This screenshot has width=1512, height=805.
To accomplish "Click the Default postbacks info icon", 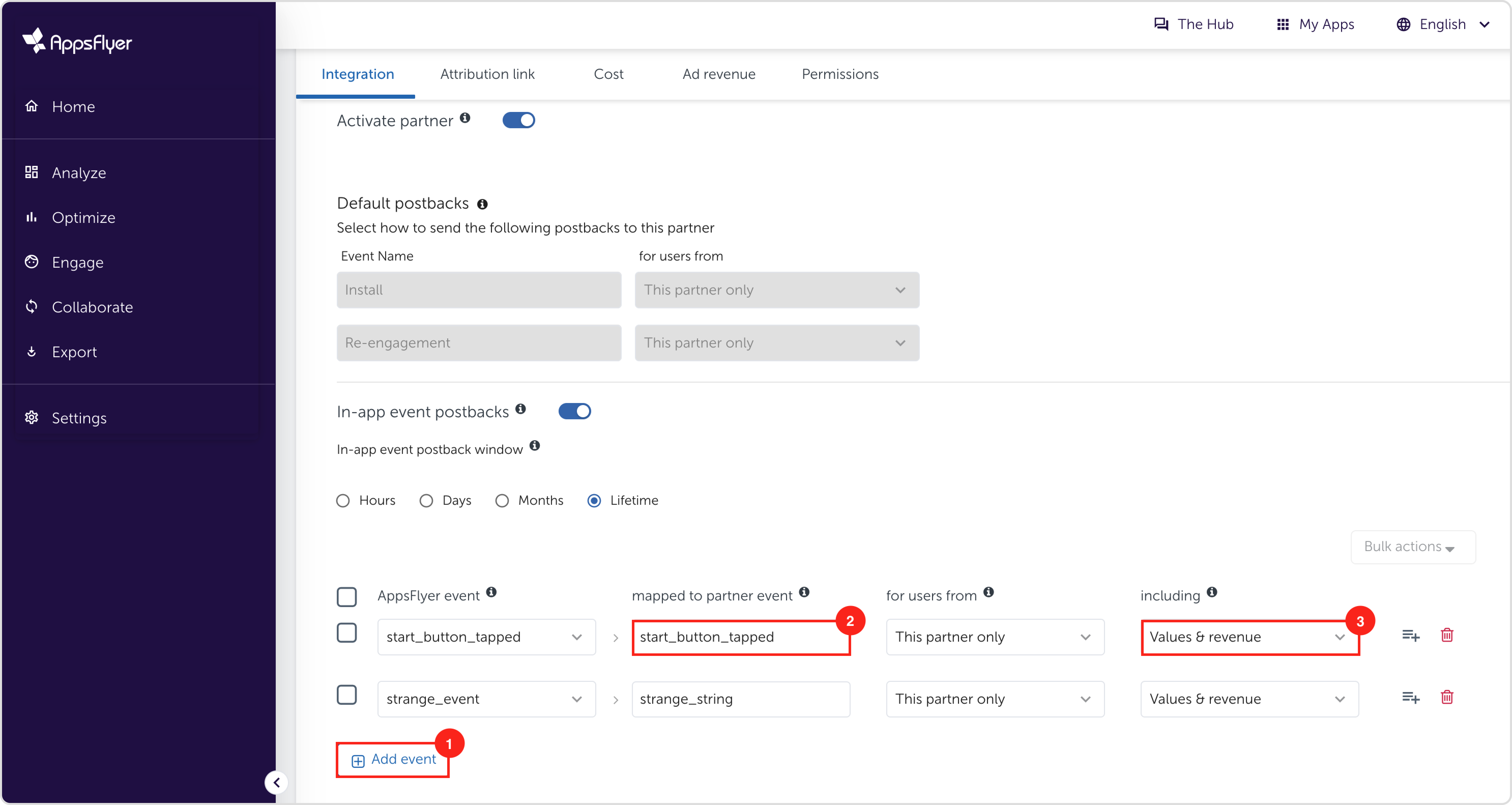I will click(483, 204).
